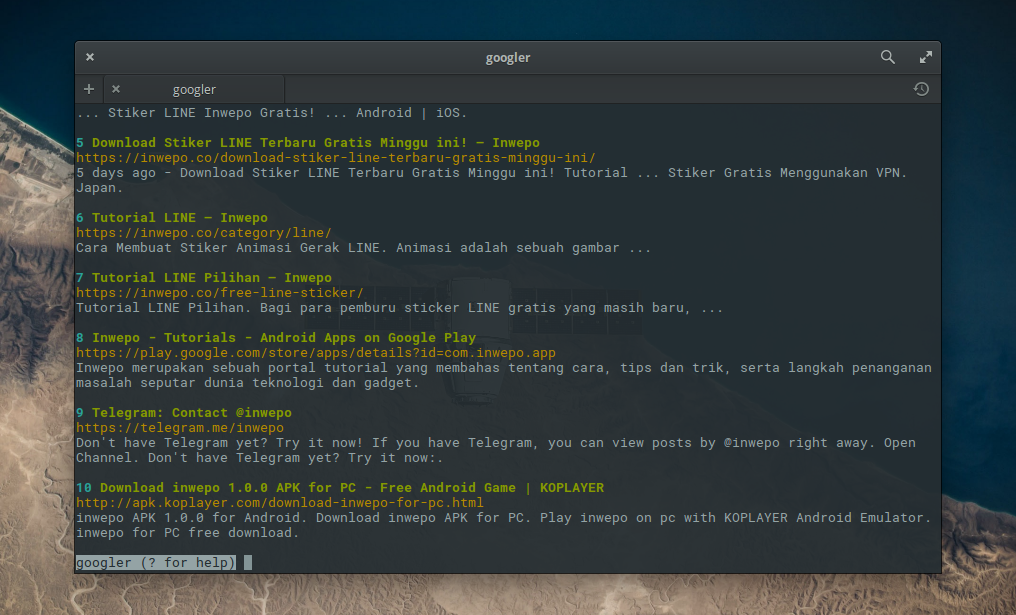Screen dimensions: 1016x615
Task: Close the googler tab
Action: click(116, 89)
